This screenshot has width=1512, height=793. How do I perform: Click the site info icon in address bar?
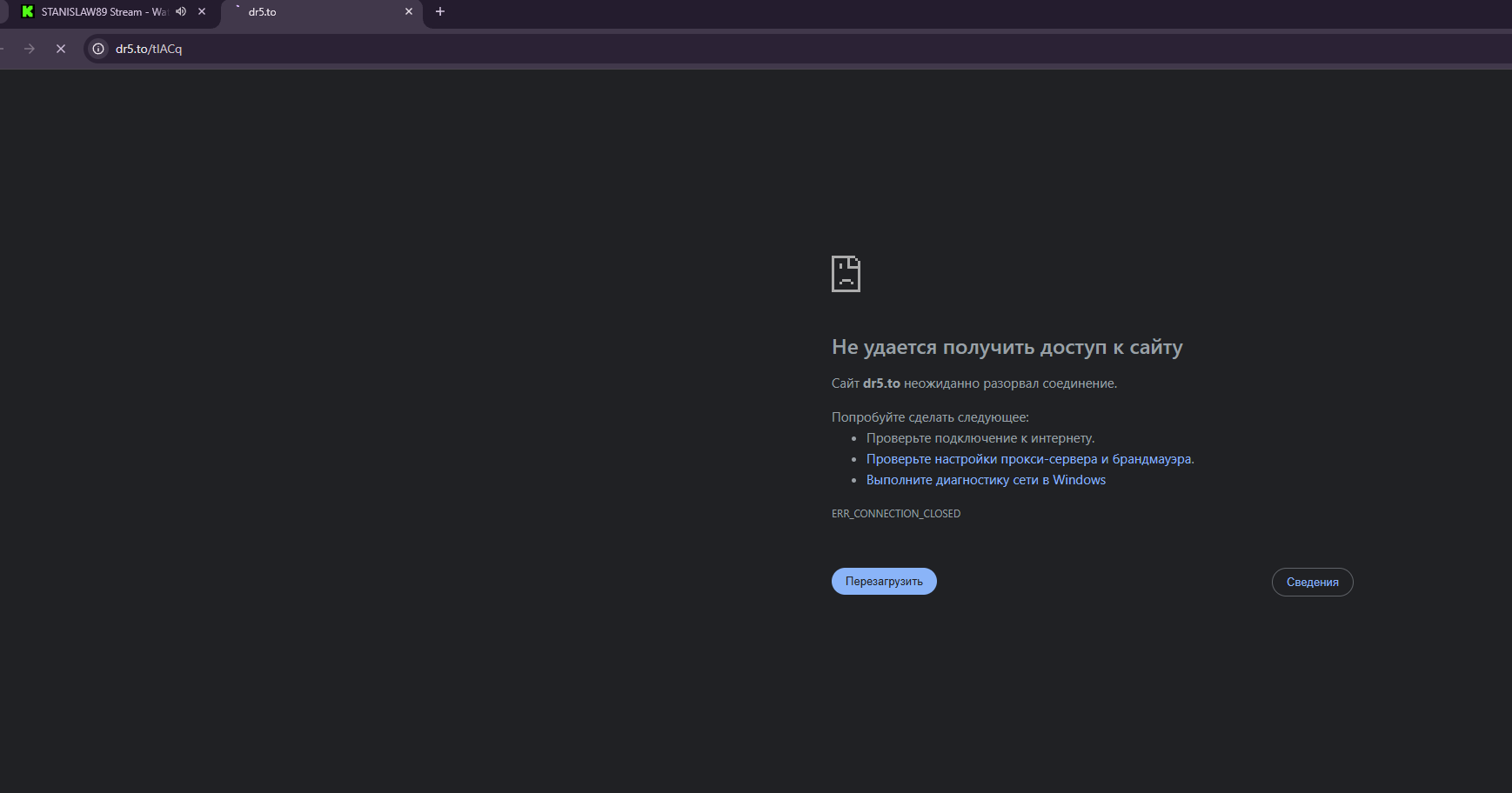pos(97,49)
